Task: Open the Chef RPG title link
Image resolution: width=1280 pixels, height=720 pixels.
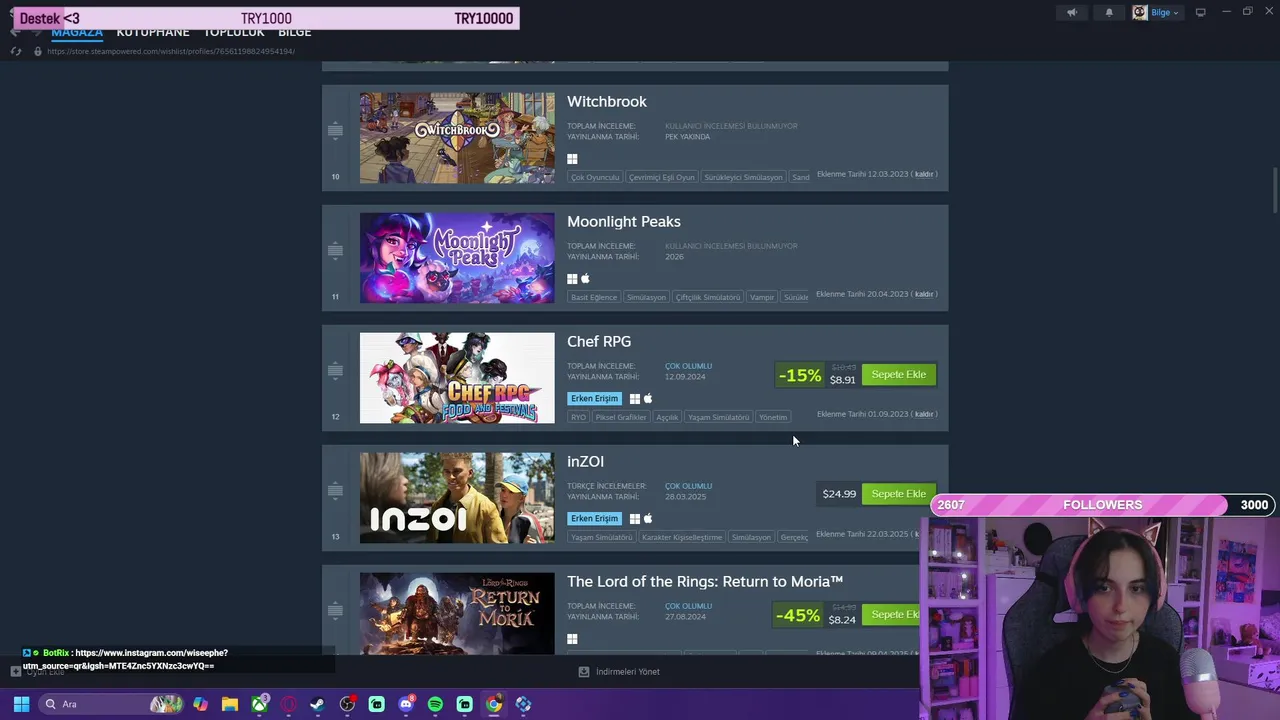Action: pyautogui.click(x=599, y=341)
